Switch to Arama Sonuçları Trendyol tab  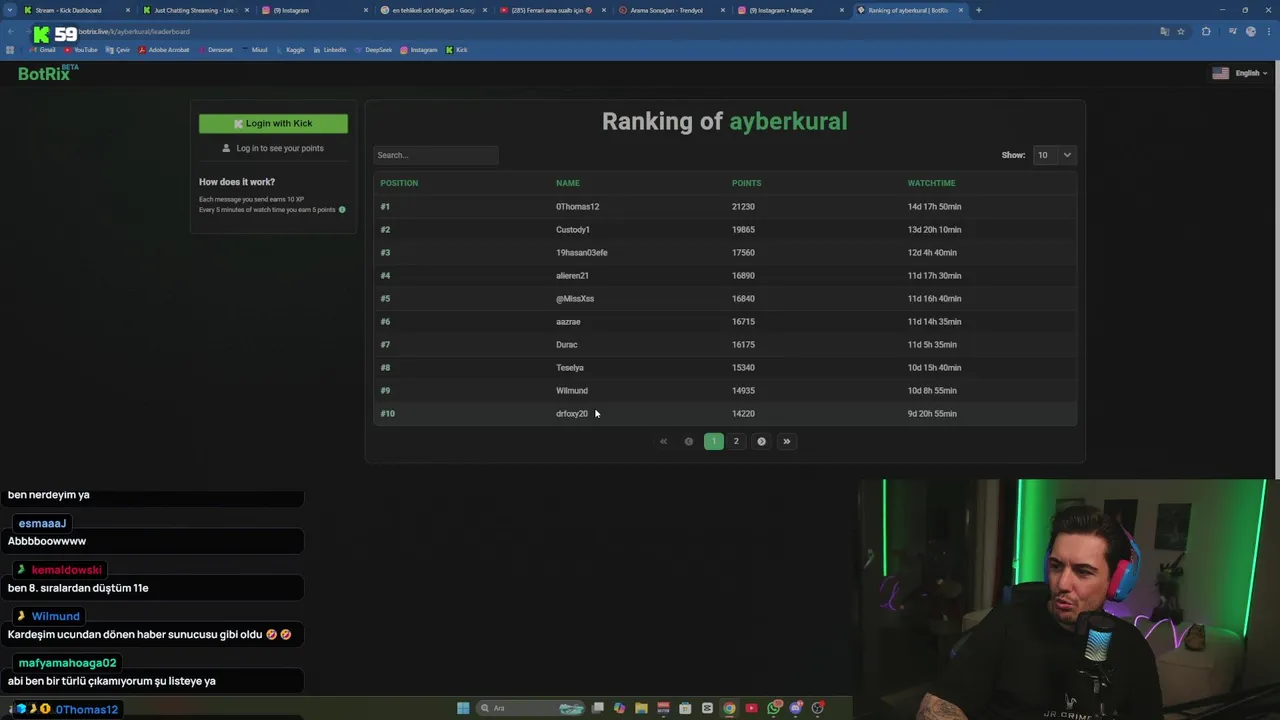coord(672,10)
